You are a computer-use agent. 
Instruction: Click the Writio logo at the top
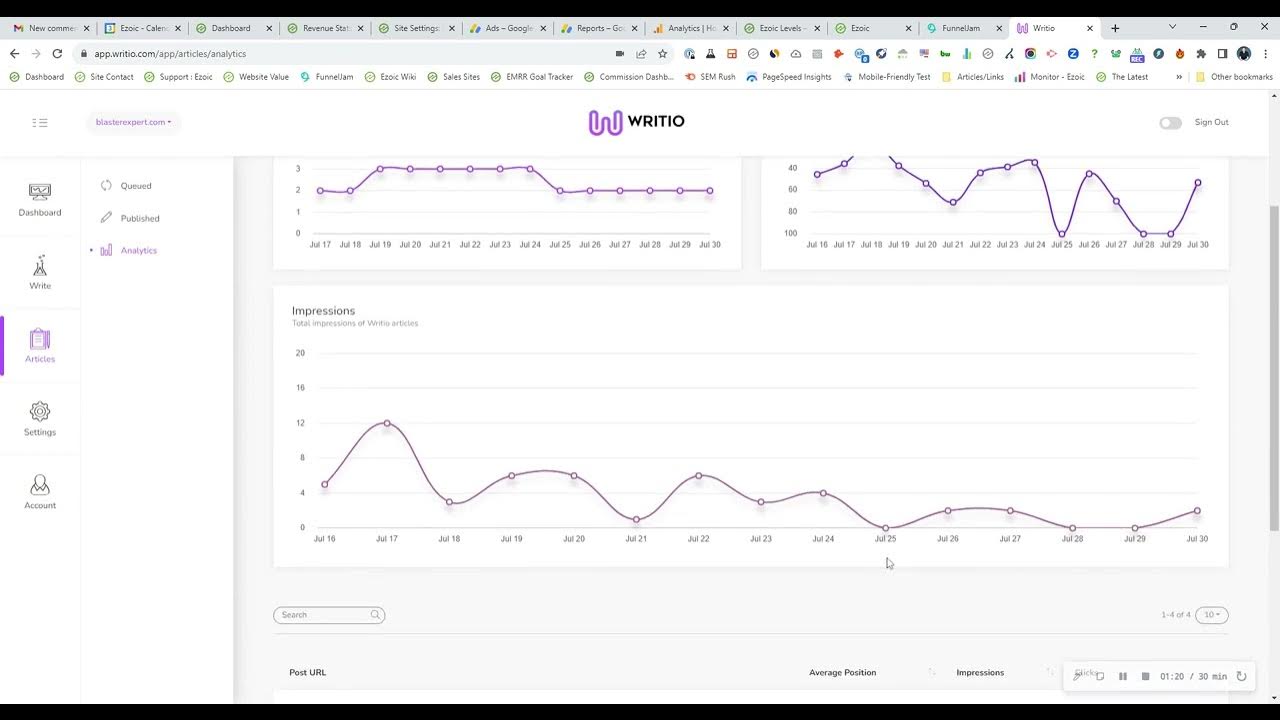[636, 121]
